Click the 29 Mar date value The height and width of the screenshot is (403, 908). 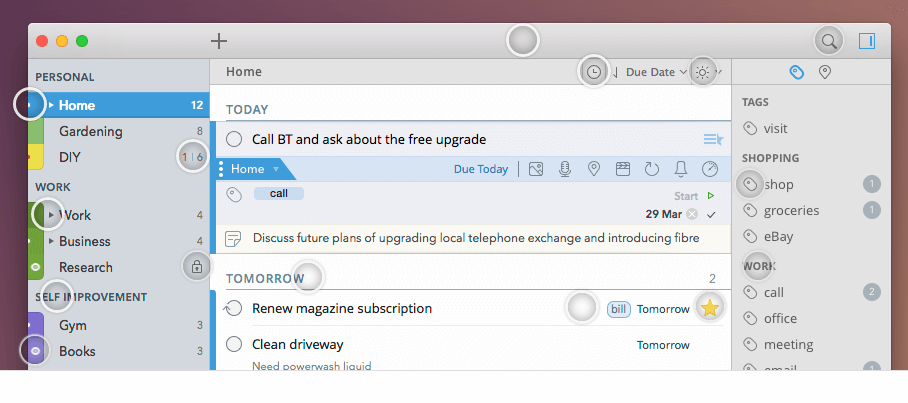[x=664, y=214]
